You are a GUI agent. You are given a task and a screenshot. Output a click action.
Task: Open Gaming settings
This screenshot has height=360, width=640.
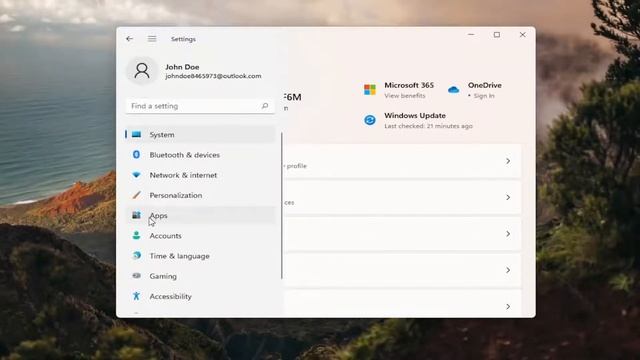coord(200,276)
